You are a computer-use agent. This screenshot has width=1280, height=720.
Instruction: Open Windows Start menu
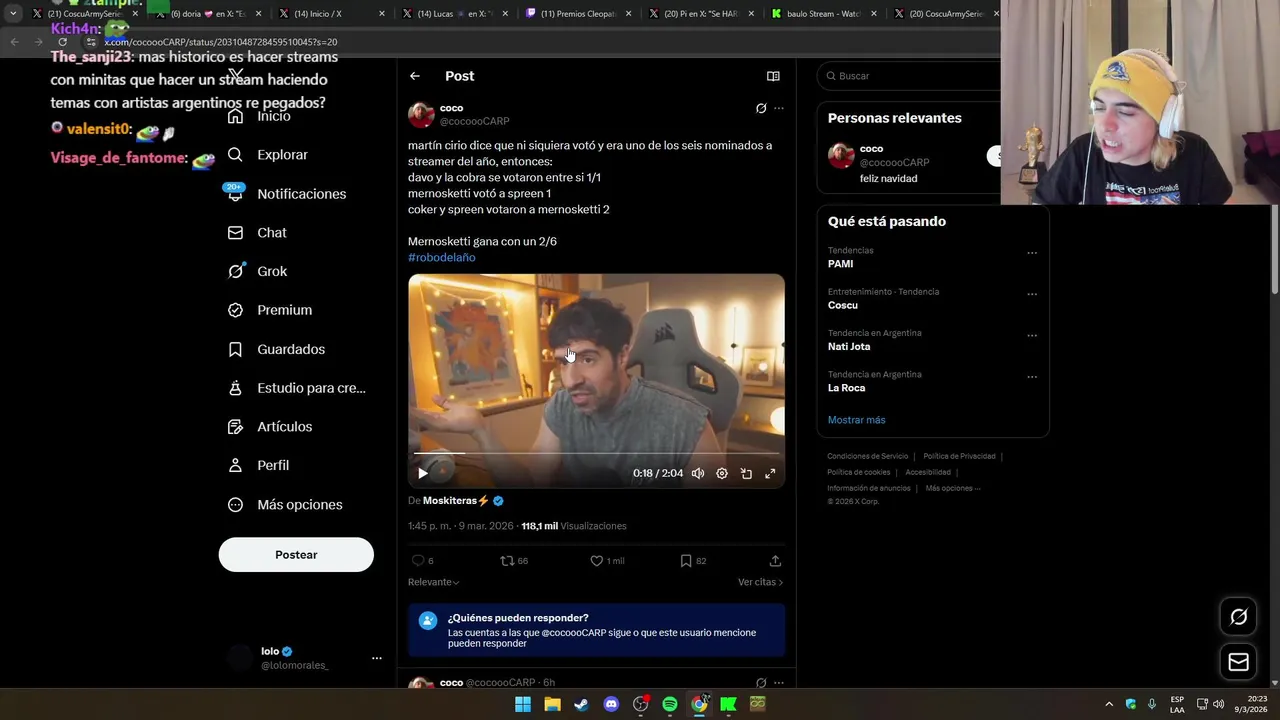tap(523, 704)
